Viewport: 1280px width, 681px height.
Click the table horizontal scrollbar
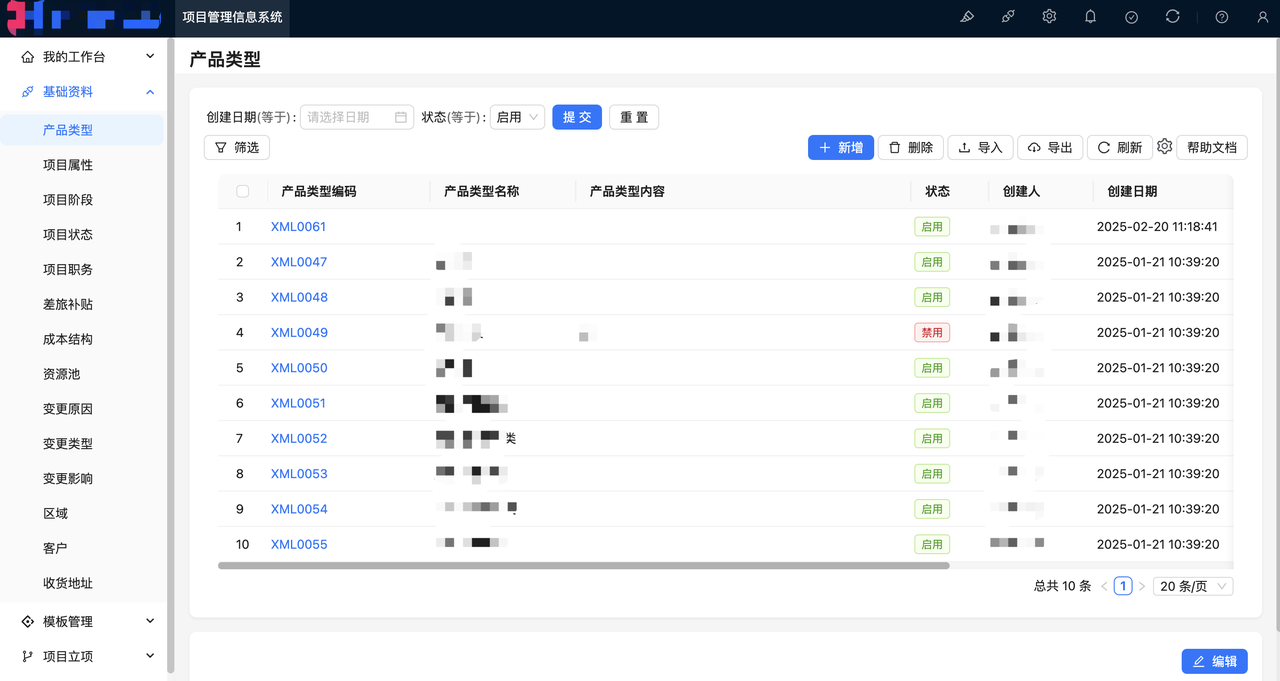(584, 565)
